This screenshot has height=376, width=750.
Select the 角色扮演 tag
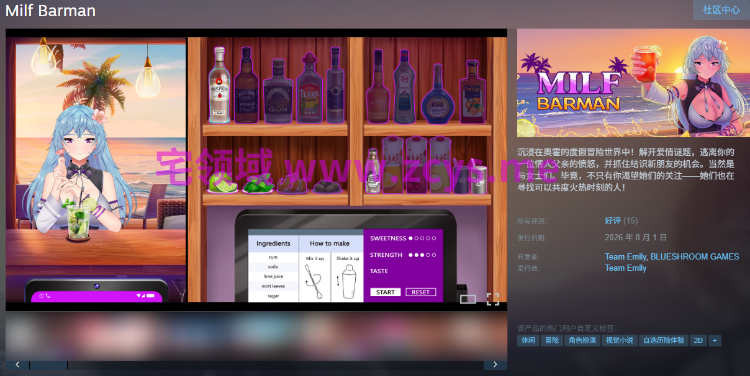pos(582,341)
